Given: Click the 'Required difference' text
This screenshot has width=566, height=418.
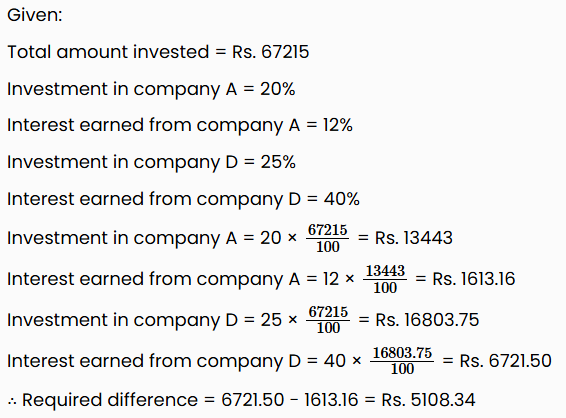Looking at the screenshot, I should [110, 400].
